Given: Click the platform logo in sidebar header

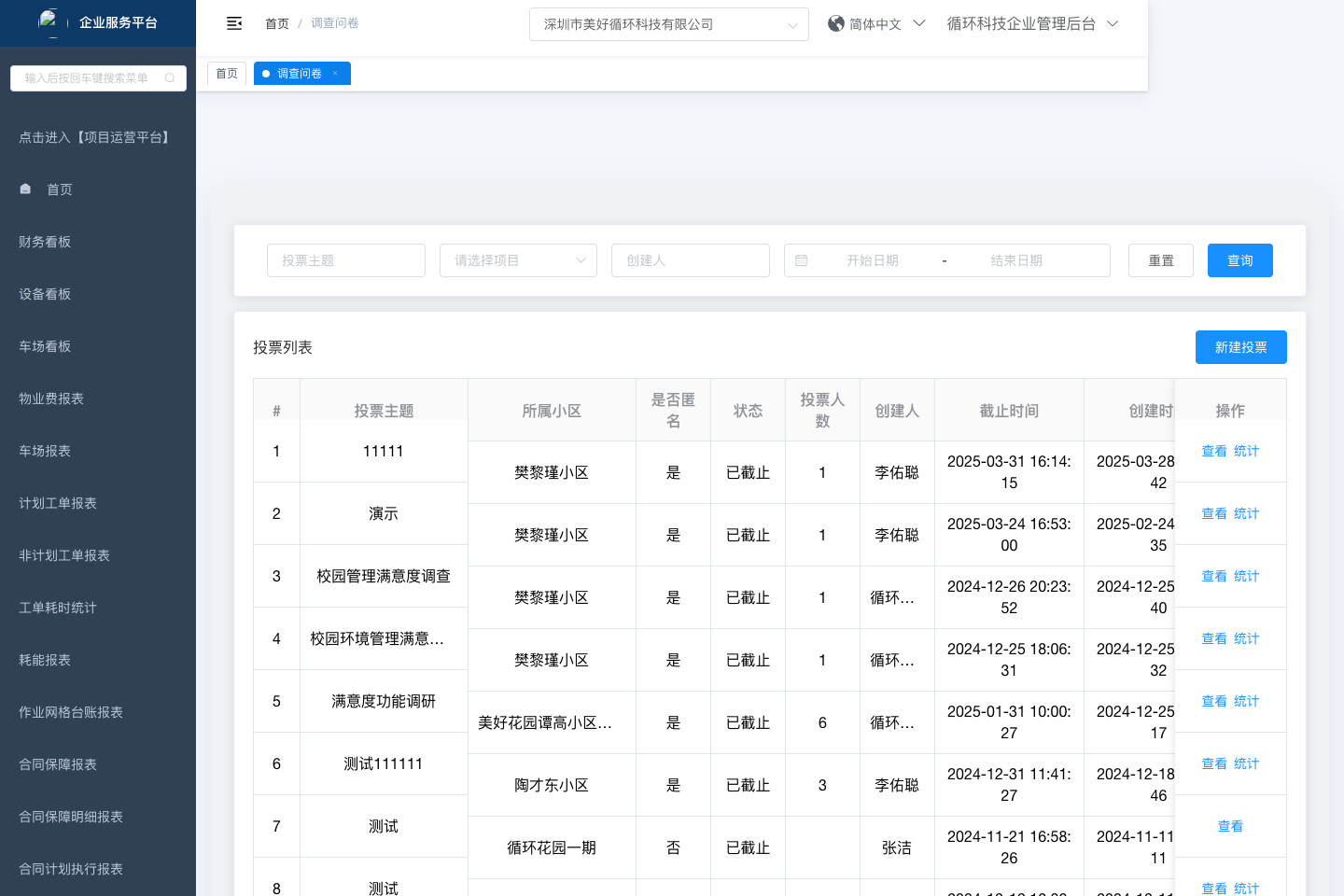Looking at the screenshot, I should (49, 21).
